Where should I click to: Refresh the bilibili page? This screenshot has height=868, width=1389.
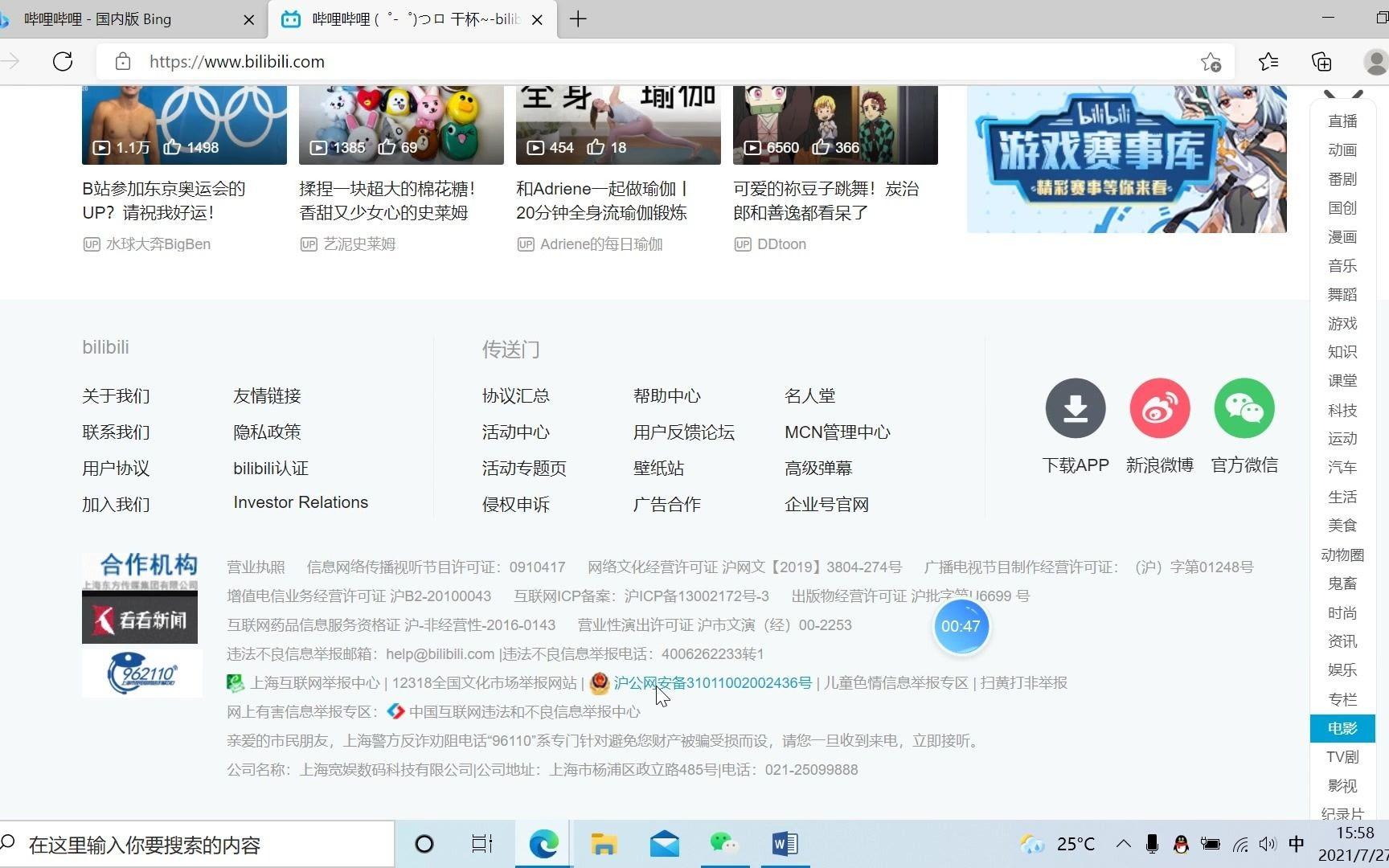click(x=63, y=61)
